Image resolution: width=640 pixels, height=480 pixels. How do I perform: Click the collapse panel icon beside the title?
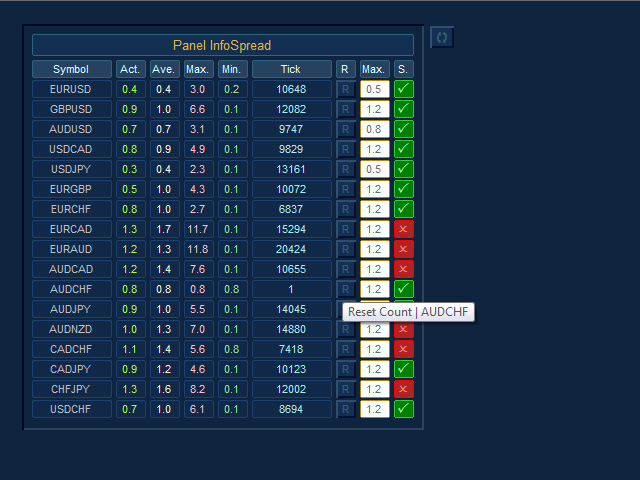[442, 37]
